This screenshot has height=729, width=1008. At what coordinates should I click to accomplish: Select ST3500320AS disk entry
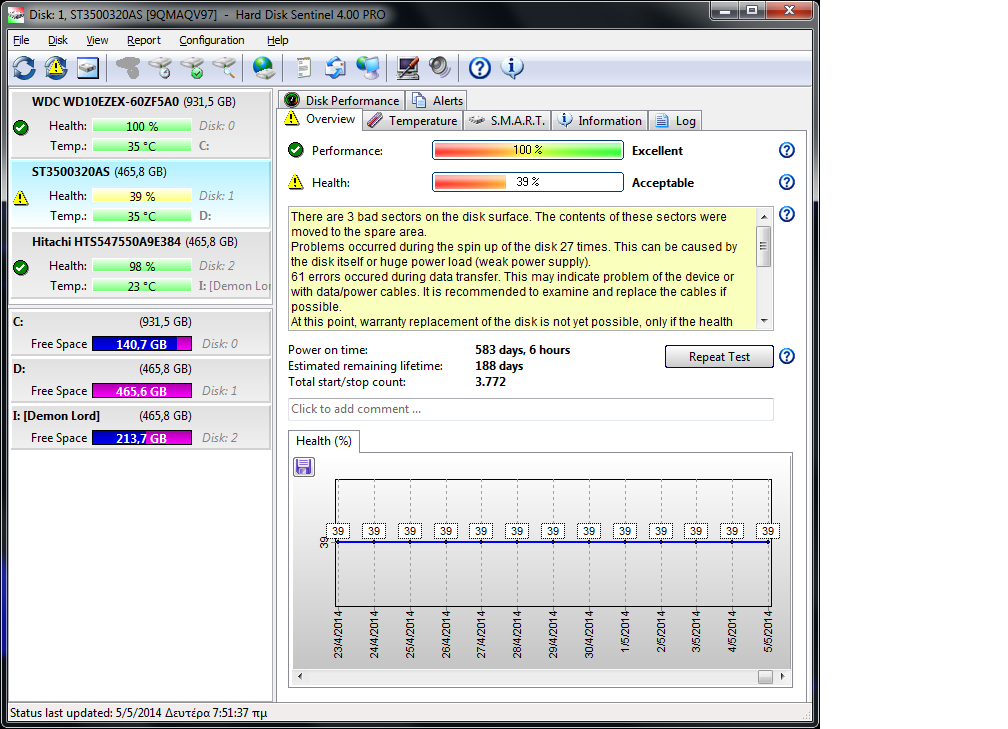141,194
